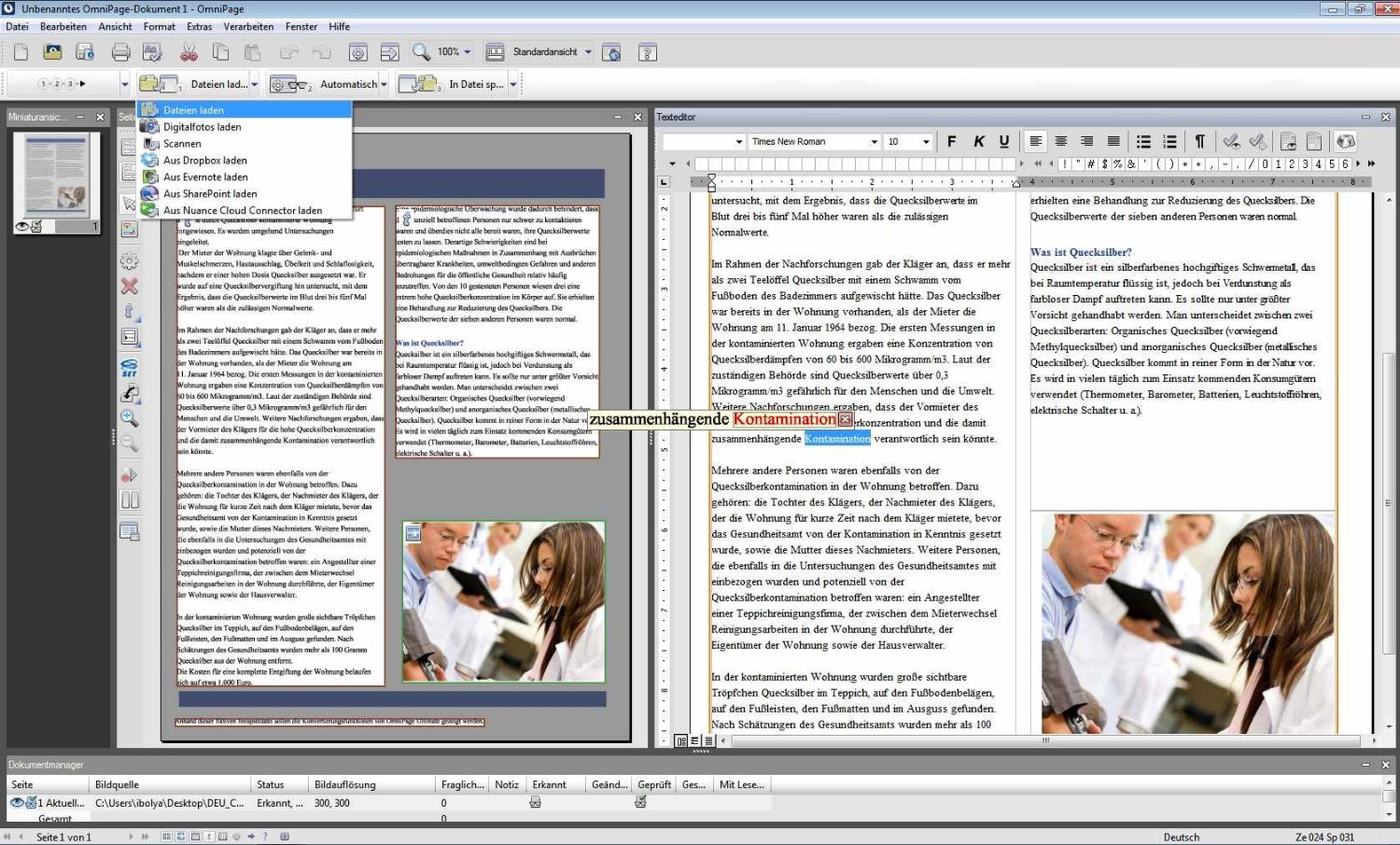Toggle bold (F) formatting
This screenshot has height=845, width=1400.
(951, 141)
